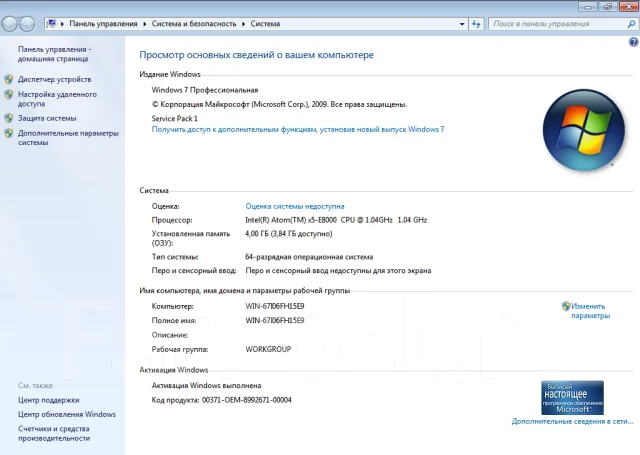Click the Windows 7 Профессиональная text
Screen dimensions: 640x455
[x=205, y=90]
